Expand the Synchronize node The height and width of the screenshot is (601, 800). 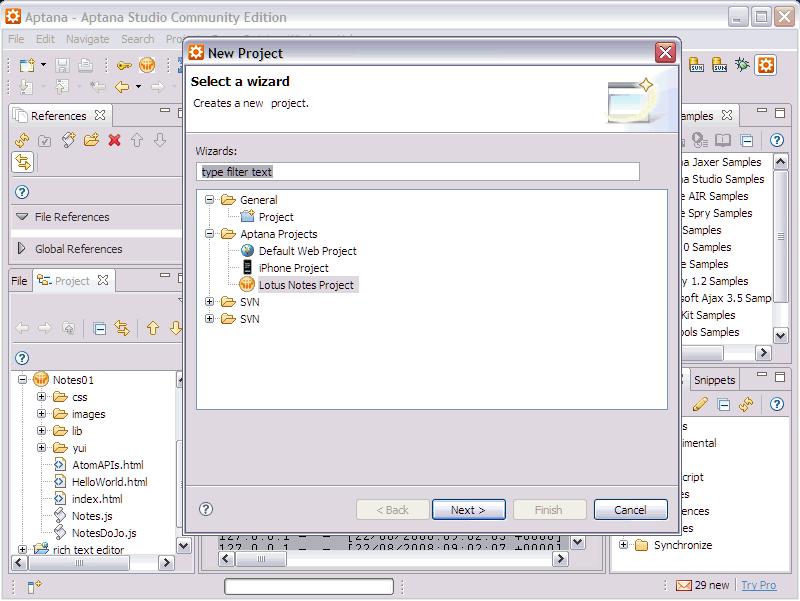[623, 544]
